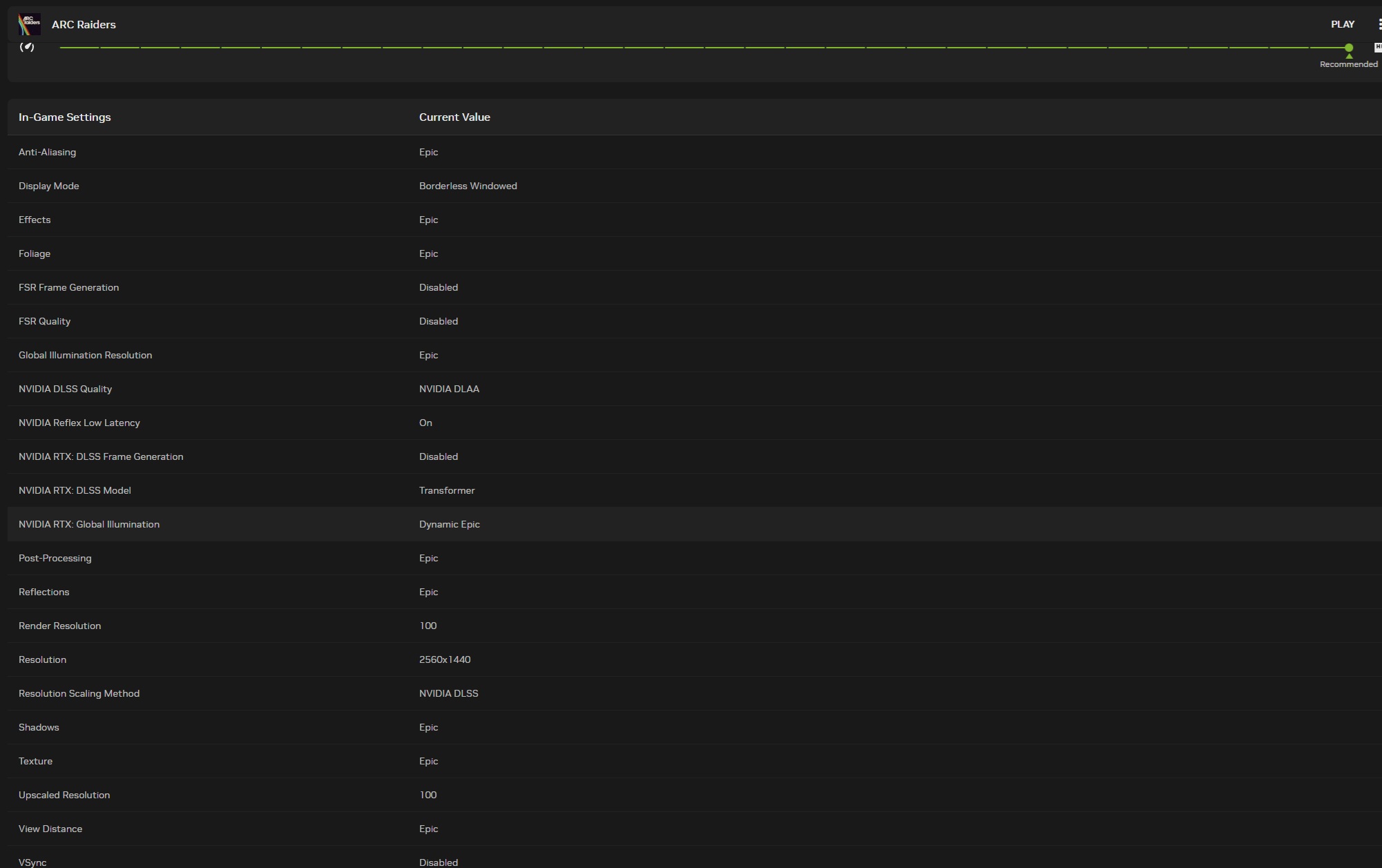Viewport: 1382px width, 868px height.
Task: Click the In-Game Settings column header
Action: point(65,117)
